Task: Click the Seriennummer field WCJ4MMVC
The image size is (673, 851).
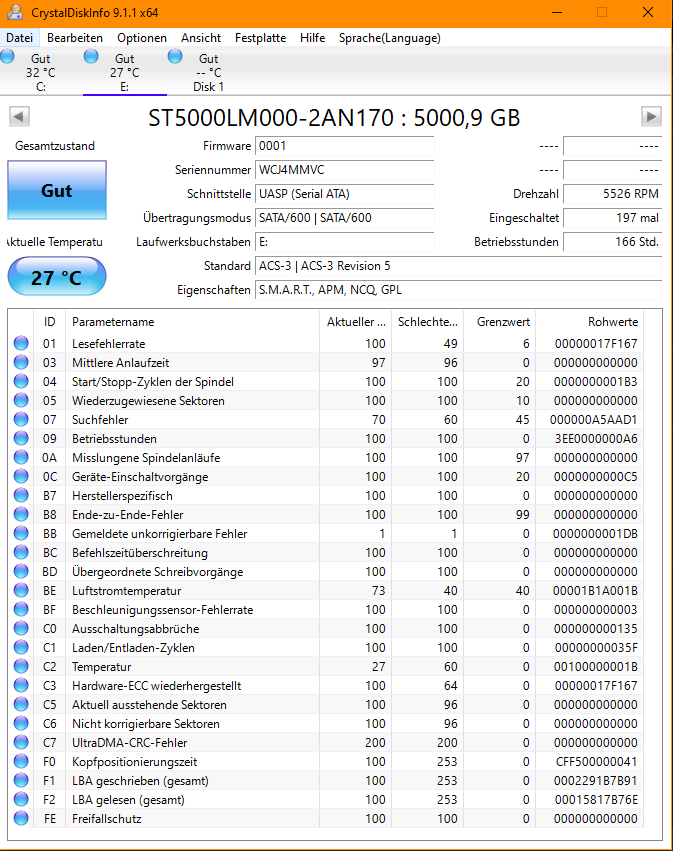Action: click(x=345, y=170)
